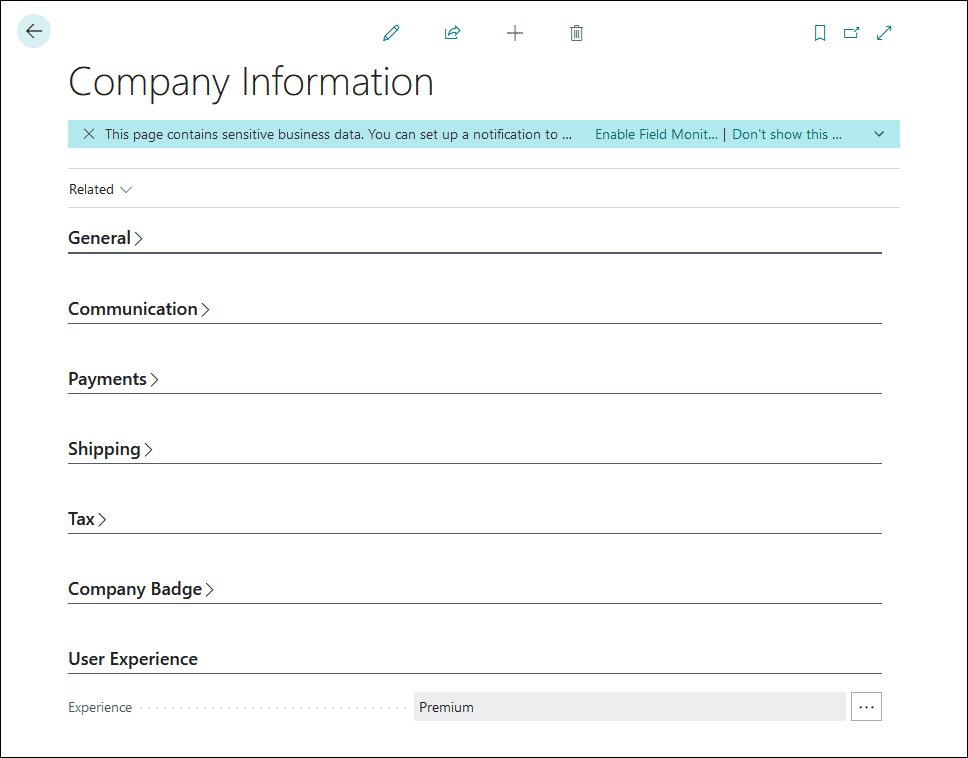Expand the General section
This screenshot has height=758, width=968.
point(106,238)
